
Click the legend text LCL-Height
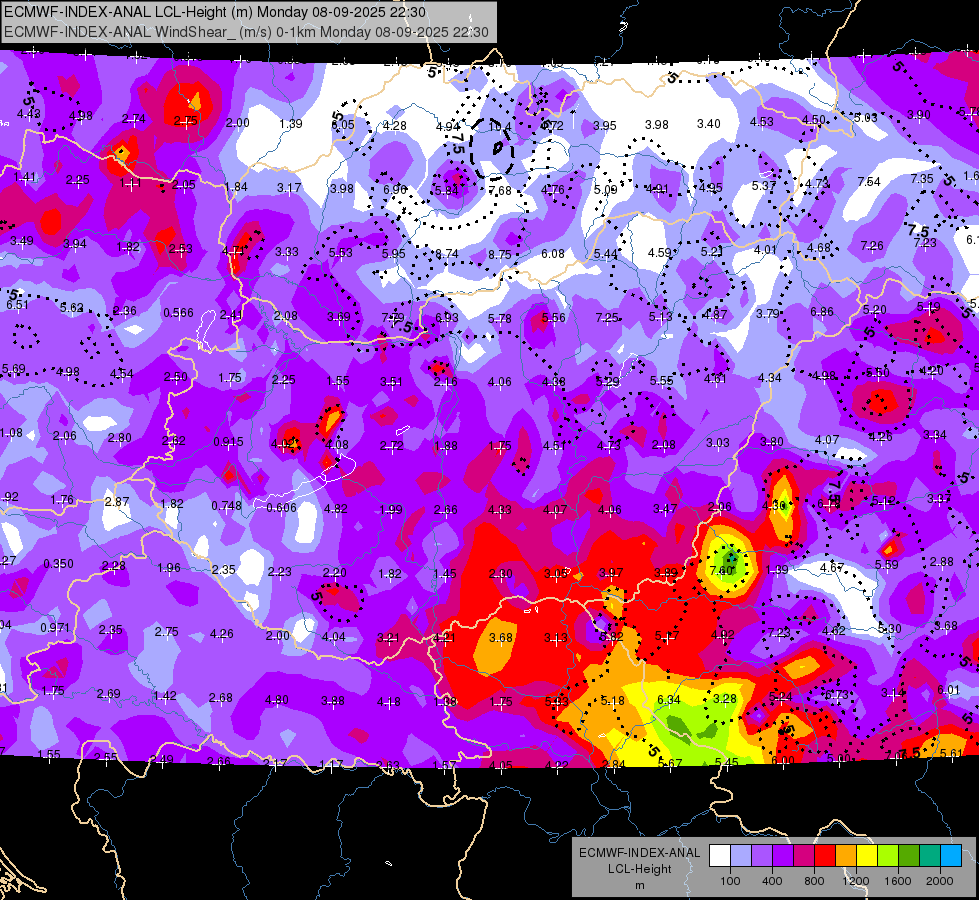[x=639, y=869]
